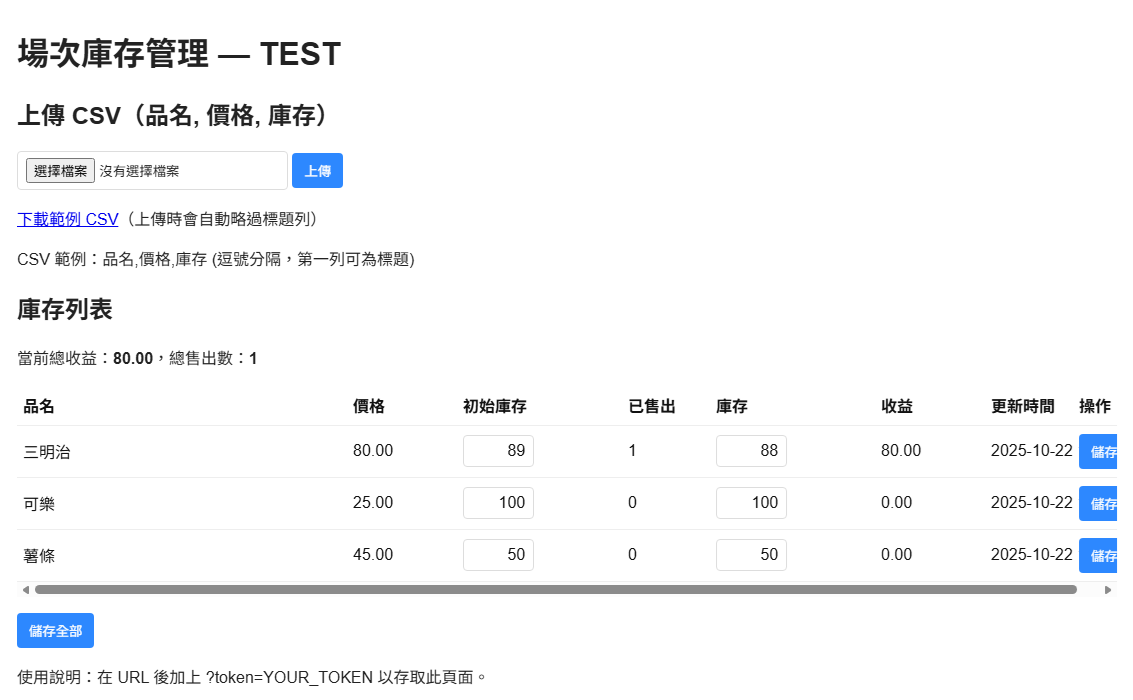Image resolution: width=1133 pixels, height=700 pixels.
Task: Click the 品名 column header
Action: click(39, 406)
